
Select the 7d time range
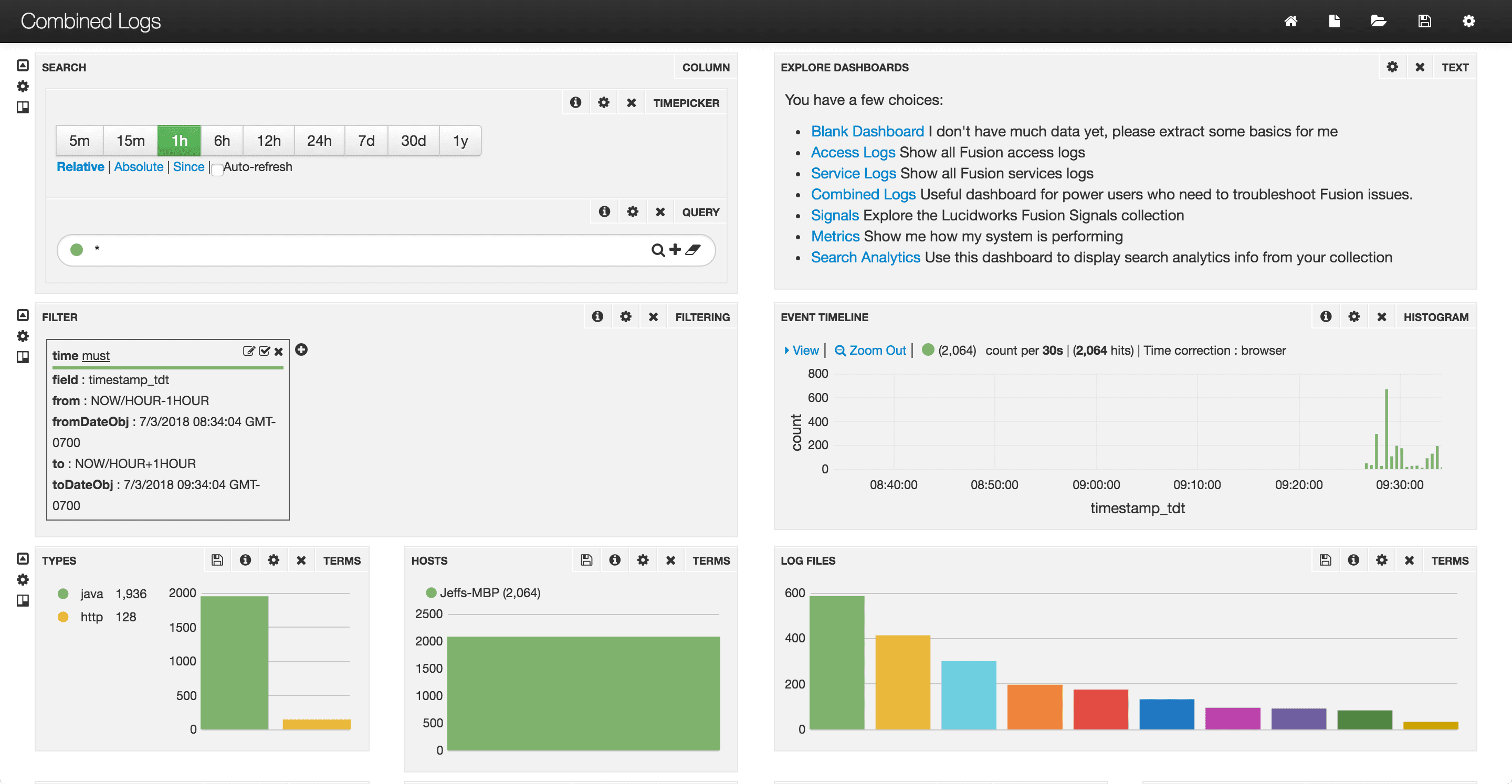point(366,141)
